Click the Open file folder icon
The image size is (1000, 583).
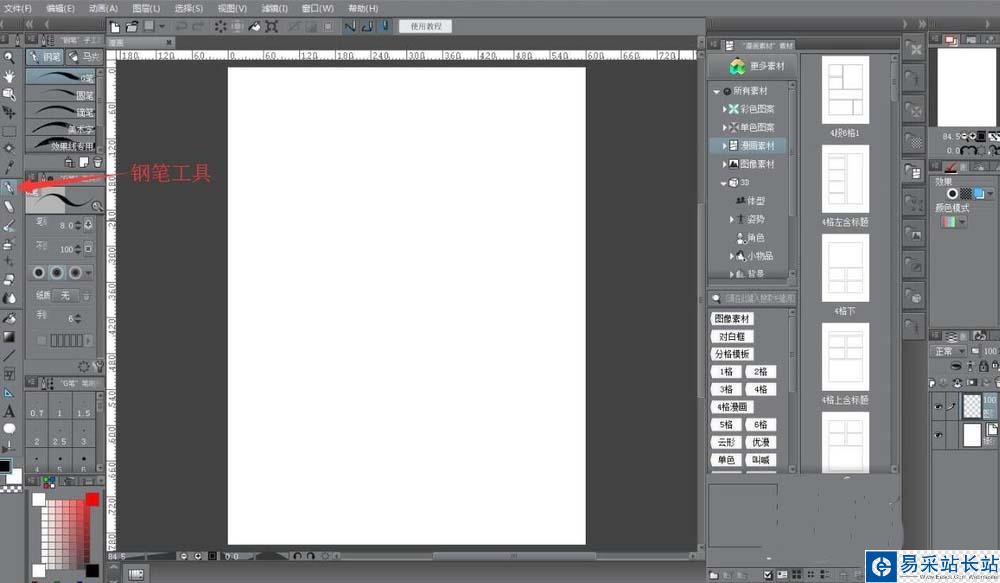pos(132,26)
